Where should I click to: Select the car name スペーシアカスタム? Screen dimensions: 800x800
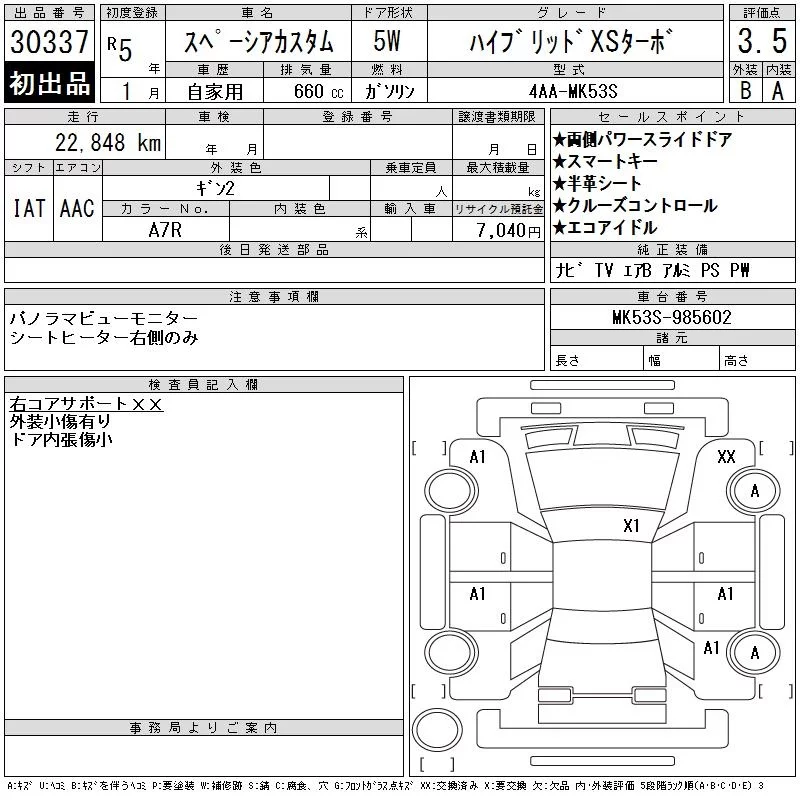tap(259, 42)
